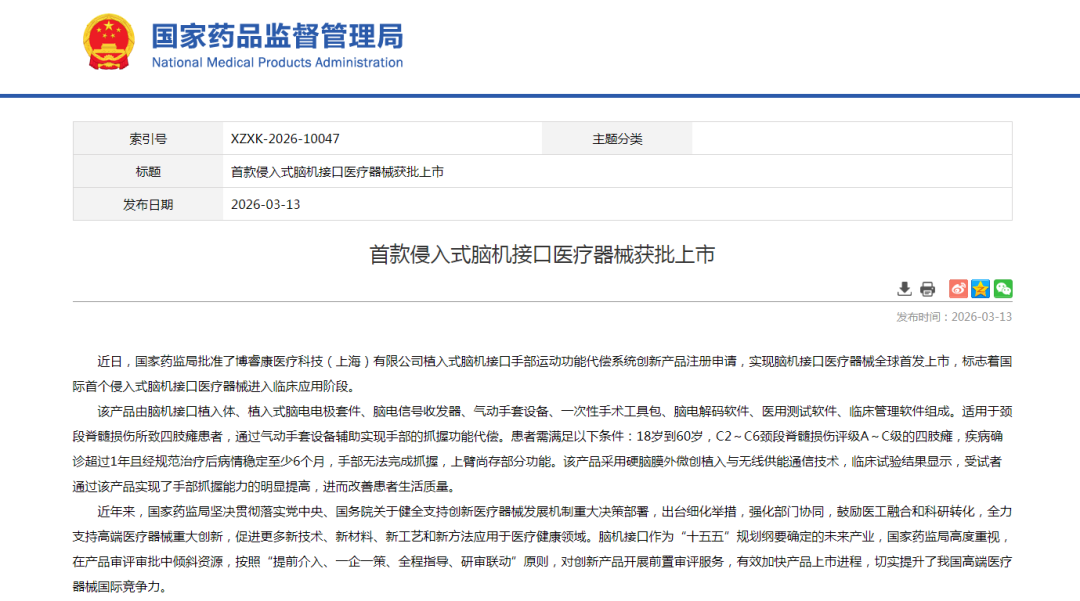Click the paragraph beginning with 近日
The image size is (1080, 601).
coord(542,373)
